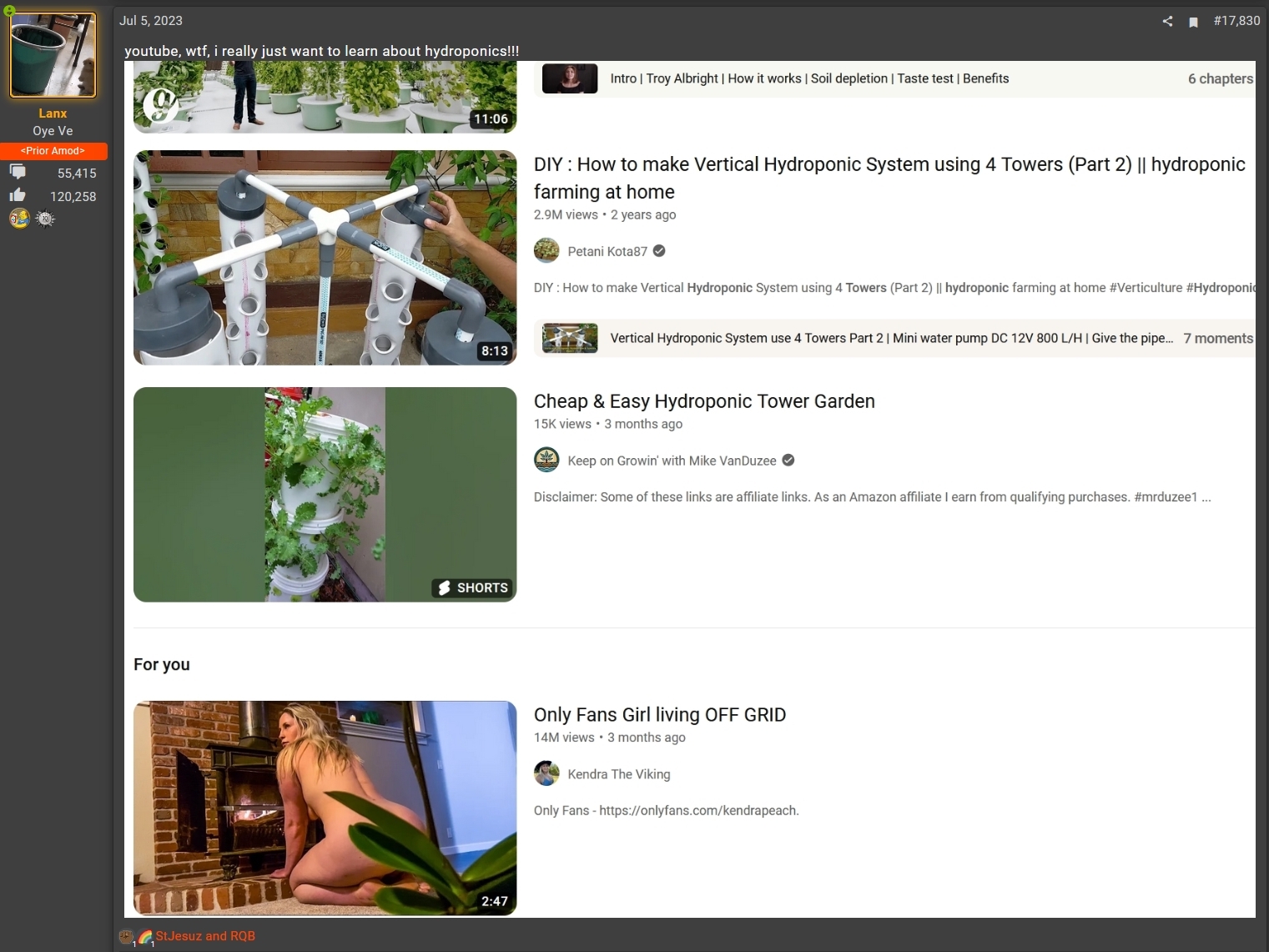Open Lanx's avatar image
Image resolution: width=1269 pixels, height=952 pixels.
[x=53, y=55]
